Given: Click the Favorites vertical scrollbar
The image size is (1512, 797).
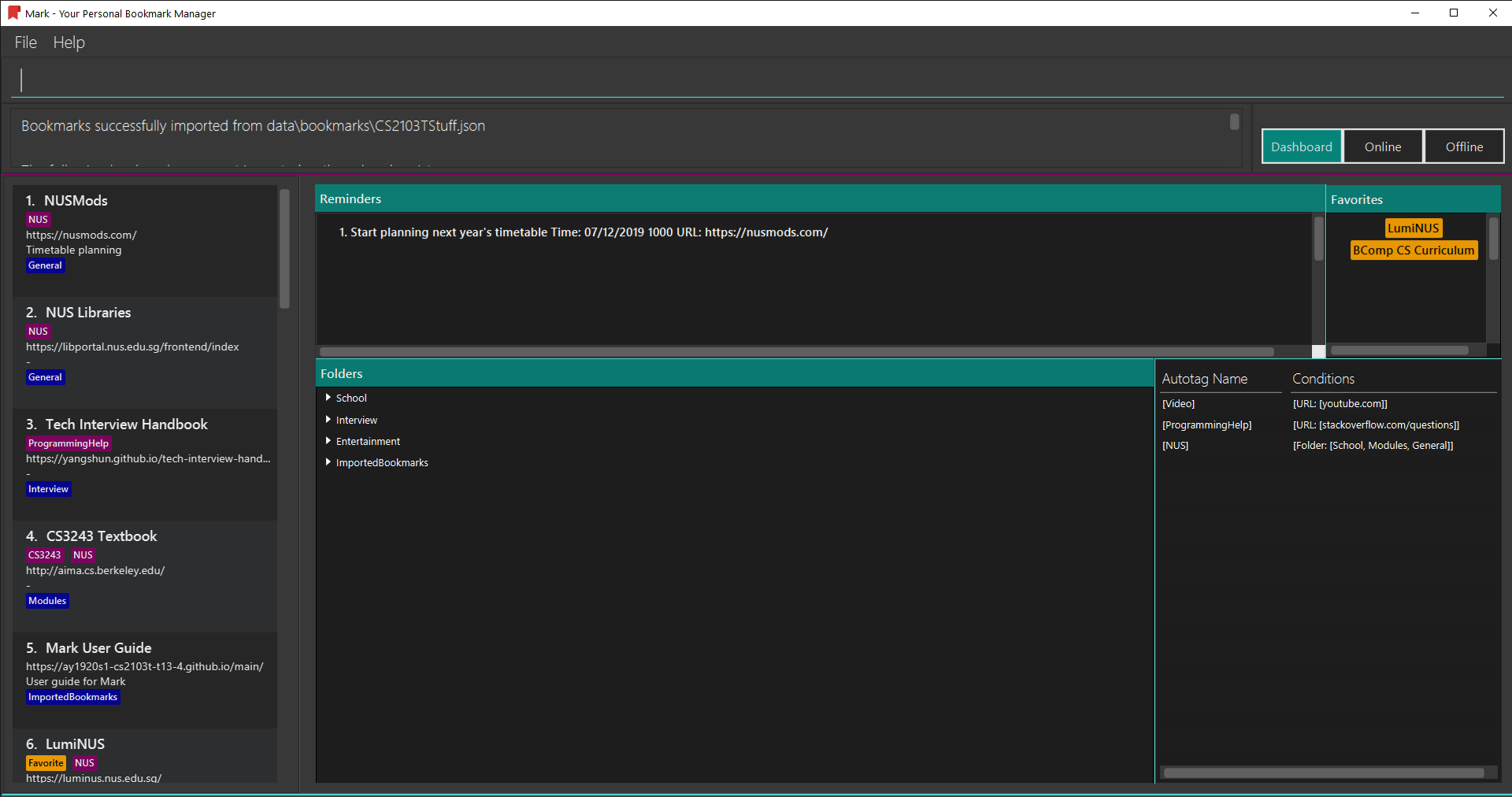Looking at the screenshot, I should pyautogui.click(x=1493, y=239).
